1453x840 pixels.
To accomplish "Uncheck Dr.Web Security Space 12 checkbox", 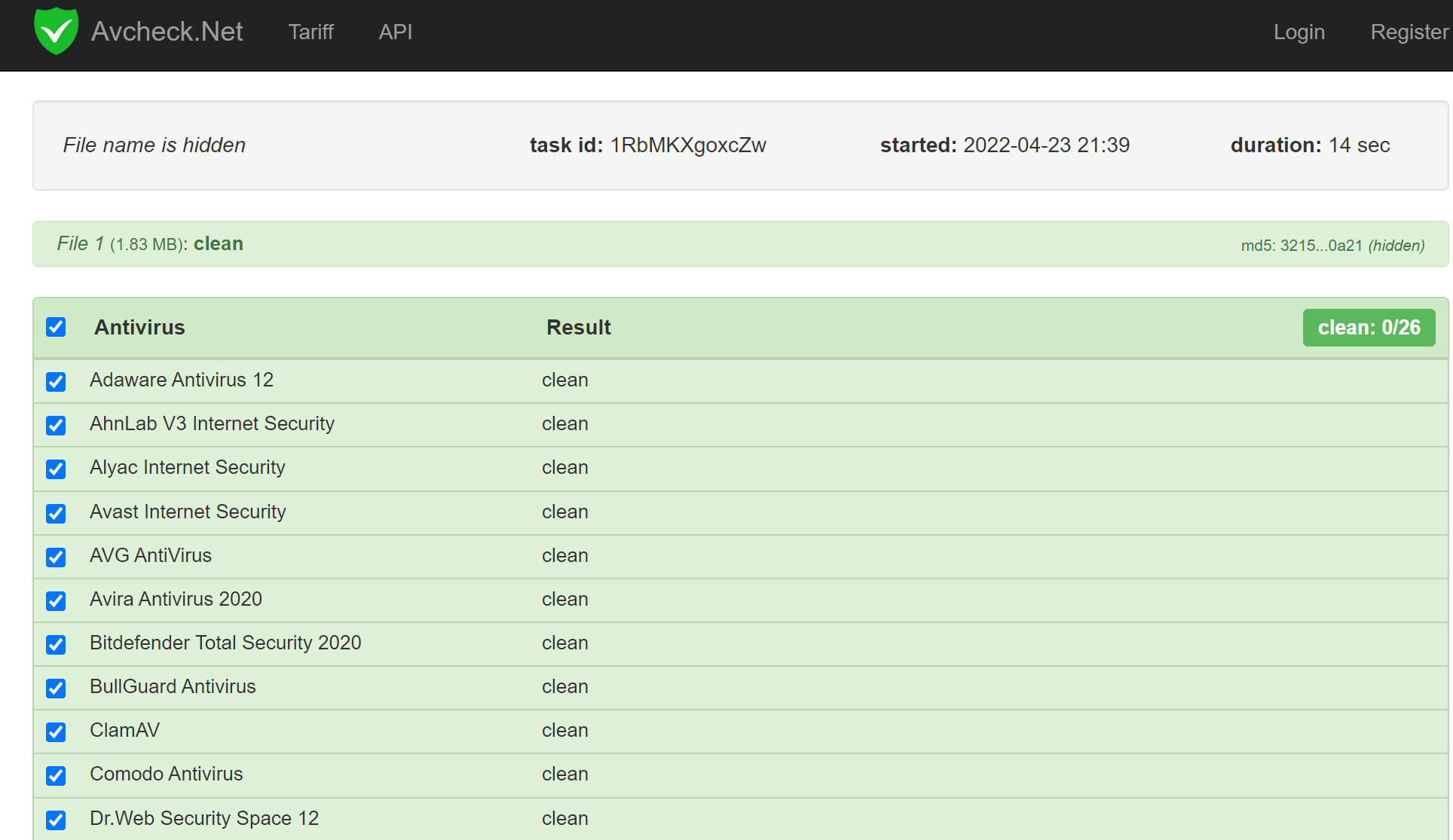I will (56, 820).
